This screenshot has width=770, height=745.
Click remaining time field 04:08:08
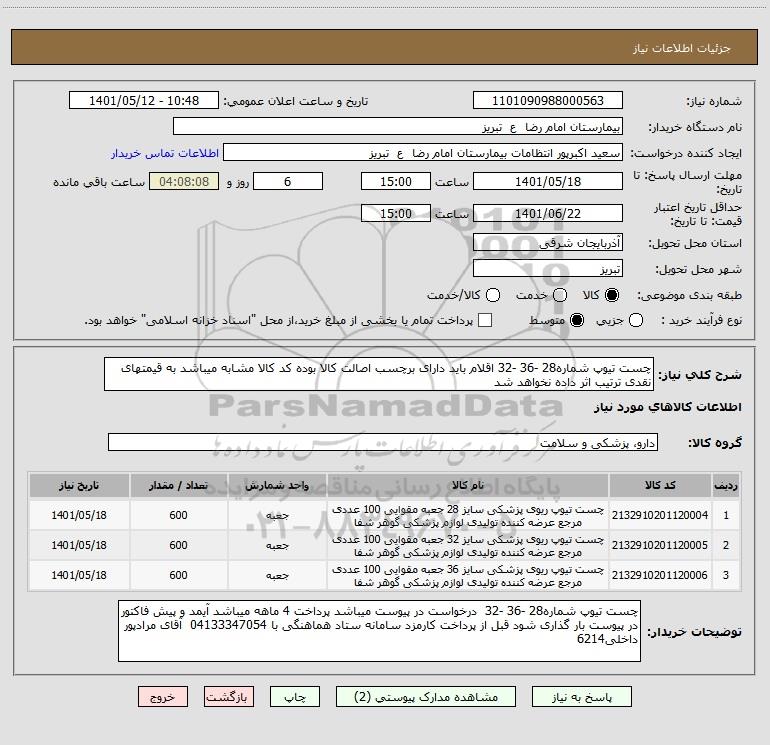point(184,181)
